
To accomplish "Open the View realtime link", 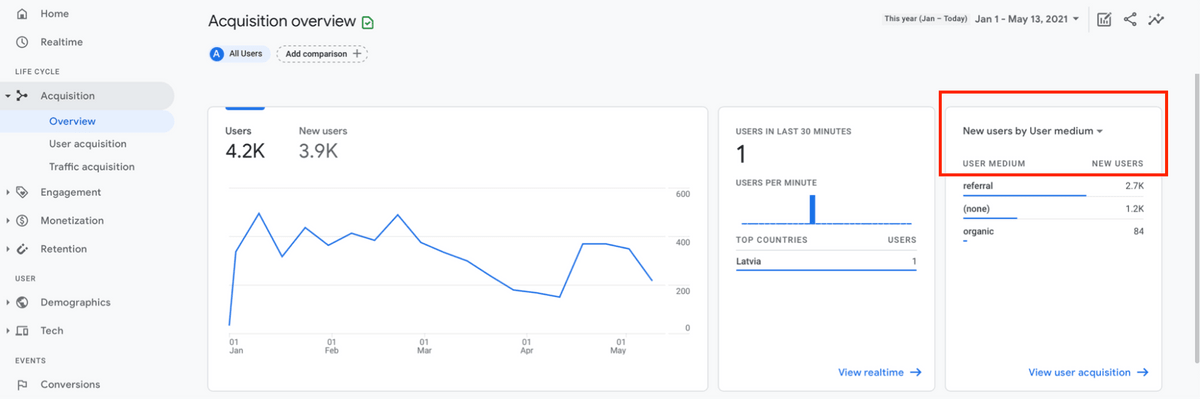I will tap(880, 373).
